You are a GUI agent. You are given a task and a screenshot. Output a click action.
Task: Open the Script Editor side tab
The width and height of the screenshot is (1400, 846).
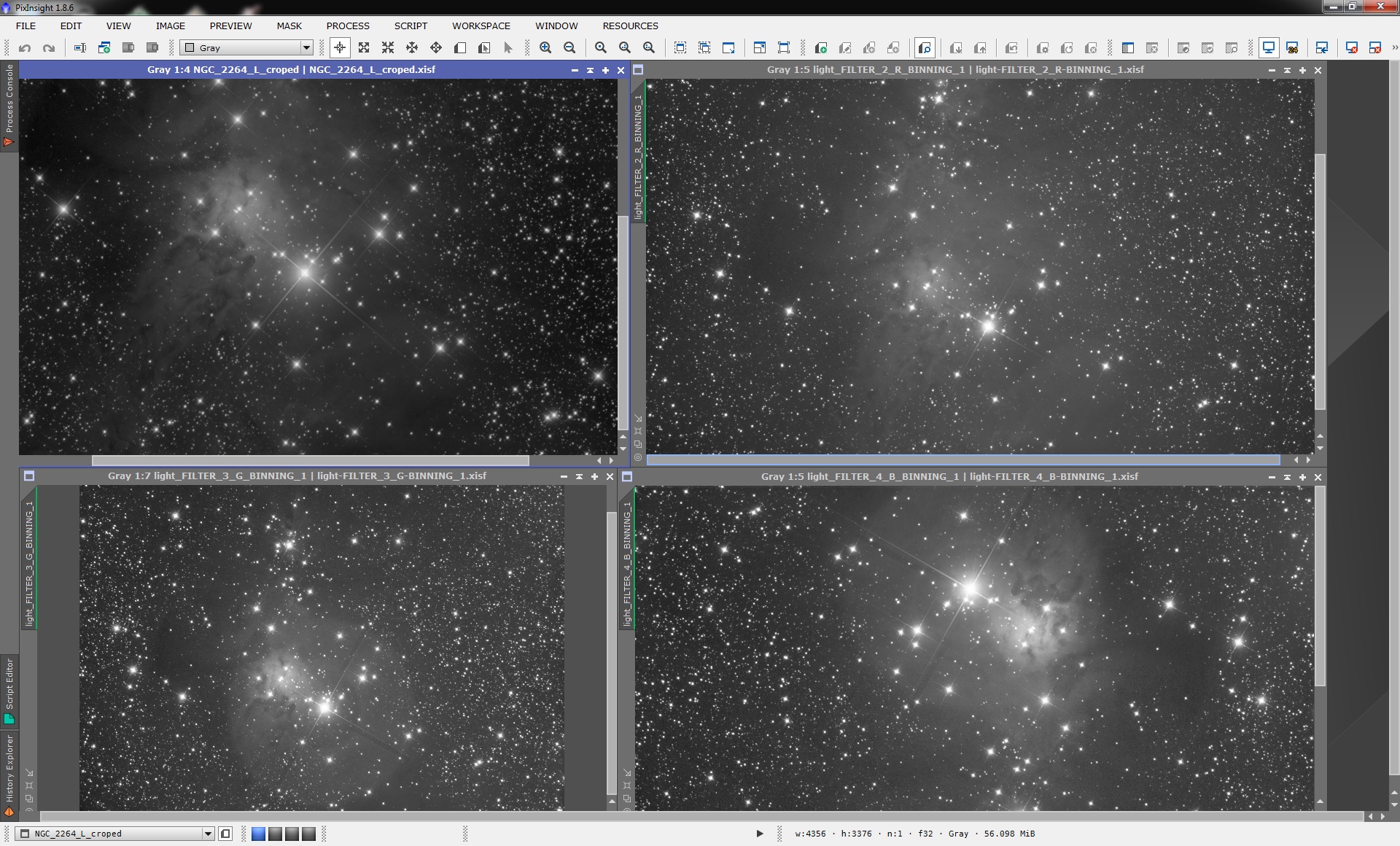pos(9,691)
